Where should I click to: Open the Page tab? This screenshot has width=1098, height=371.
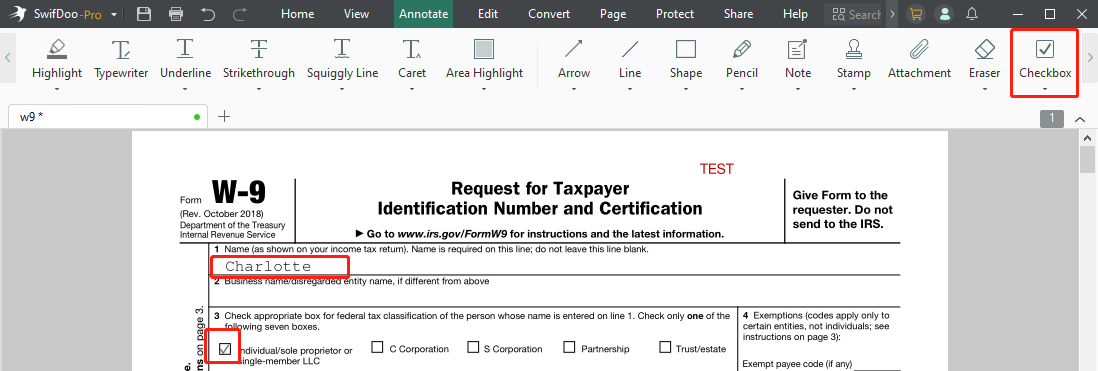pyautogui.click(x=613, y=14)
